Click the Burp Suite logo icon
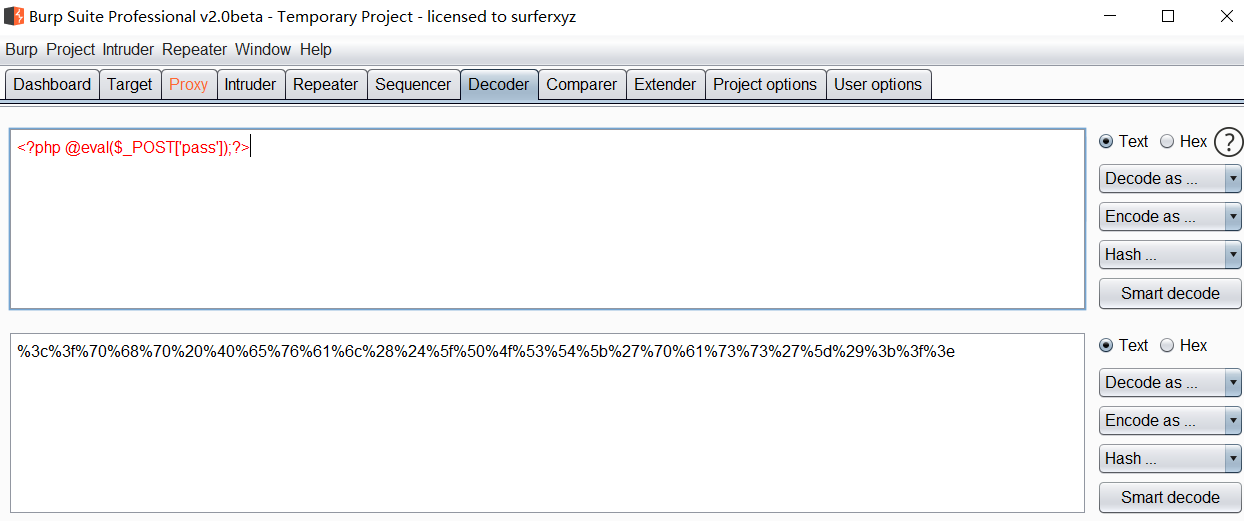 [14, 16]
